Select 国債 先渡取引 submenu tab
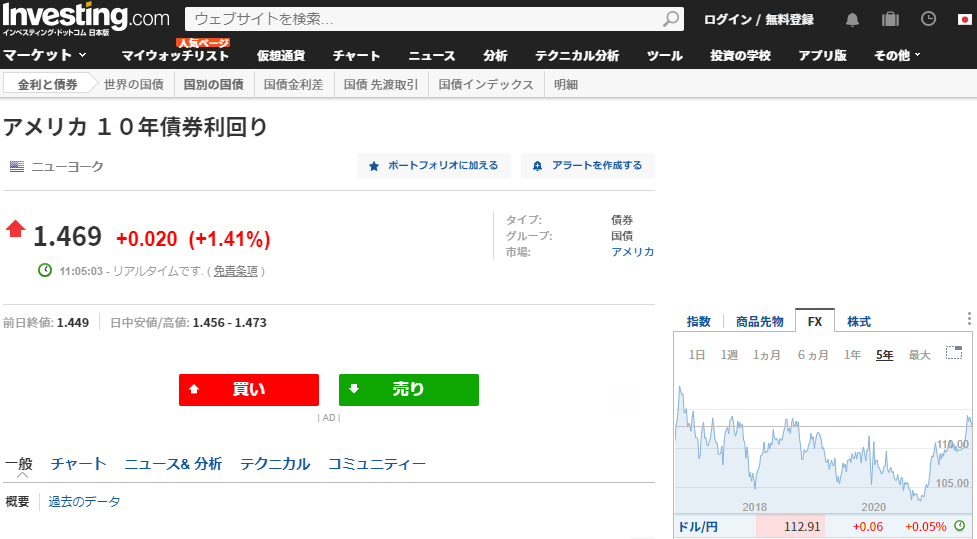977x539 pixels. (381, 84)
